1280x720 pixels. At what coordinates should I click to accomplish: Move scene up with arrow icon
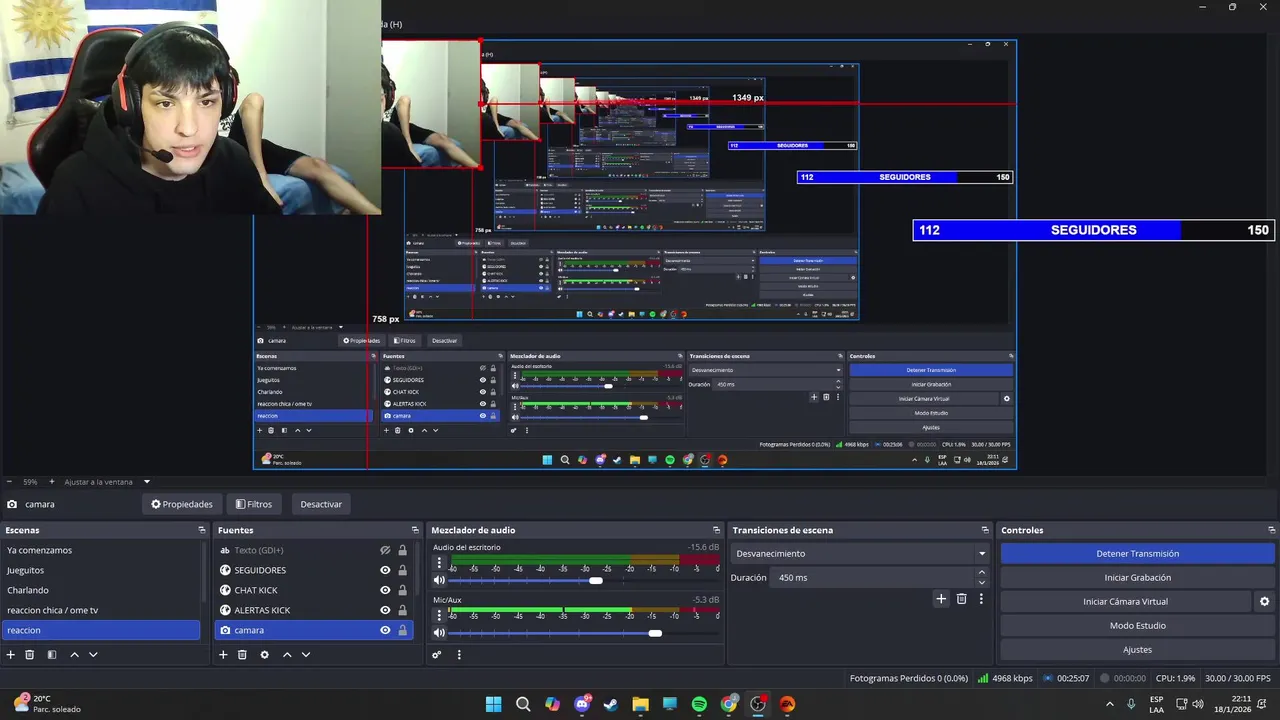tap(74, 655)
